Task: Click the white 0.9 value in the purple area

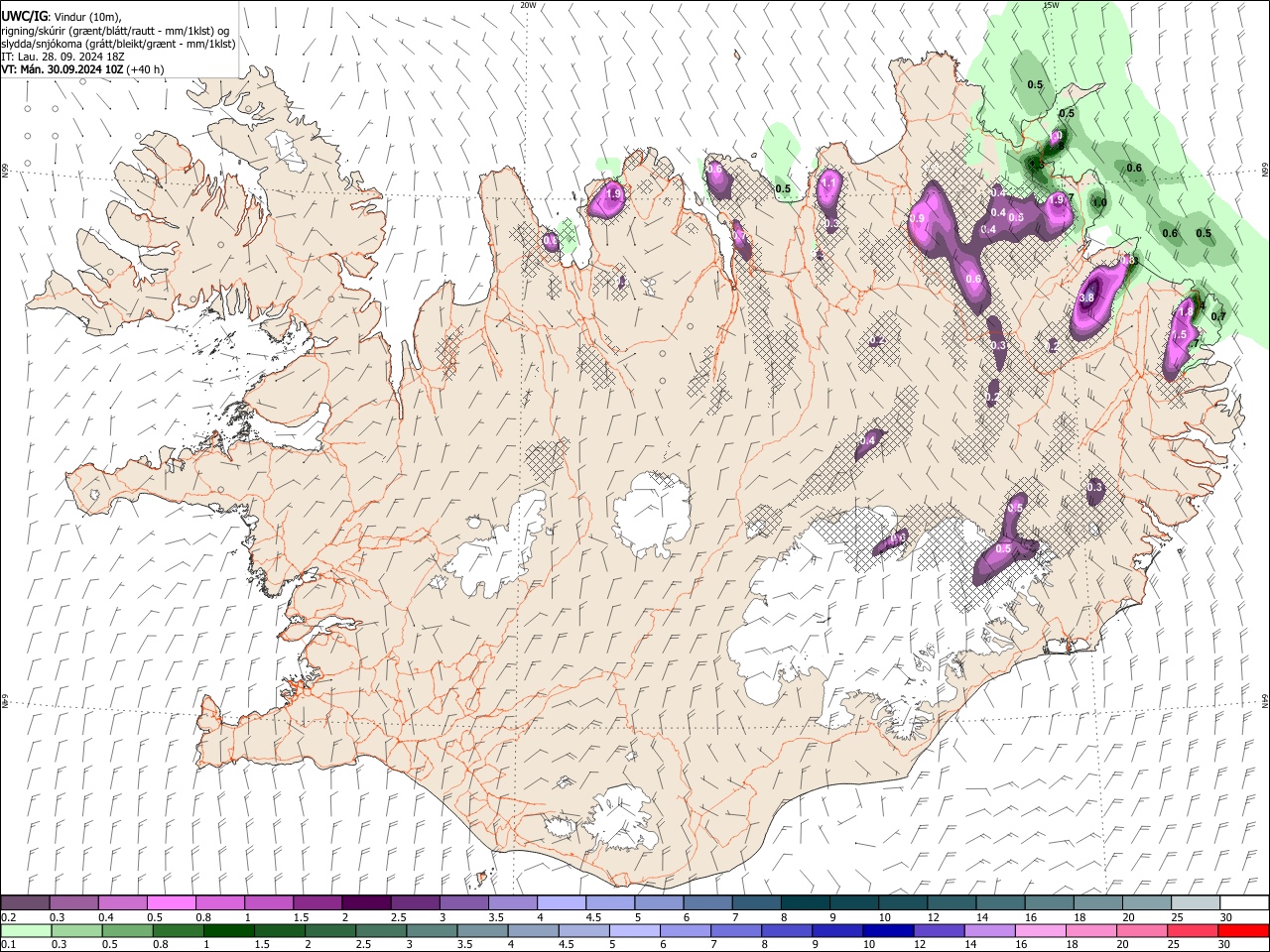Action: pos(918,219)
